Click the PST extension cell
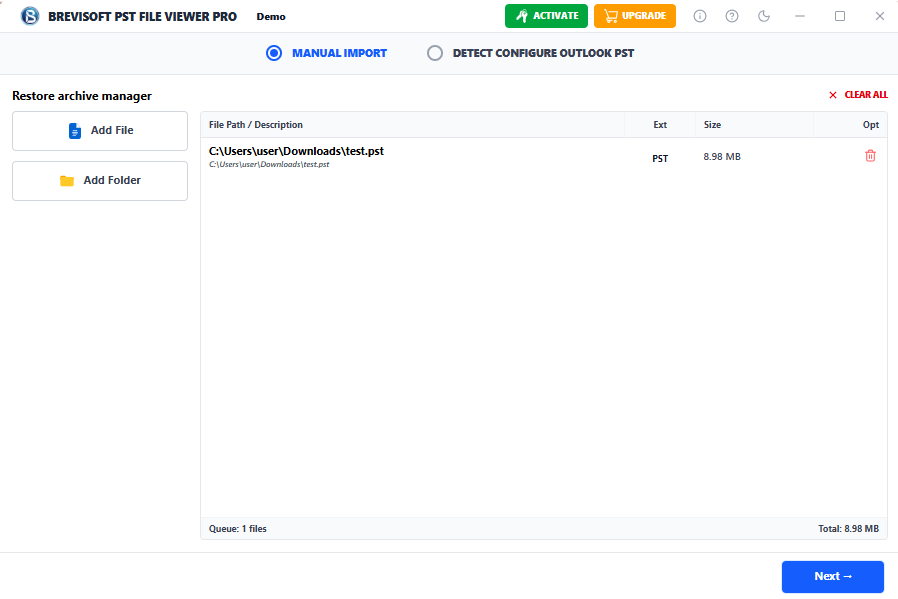Viewport: 898px width, 599px height. pos(660,159)
